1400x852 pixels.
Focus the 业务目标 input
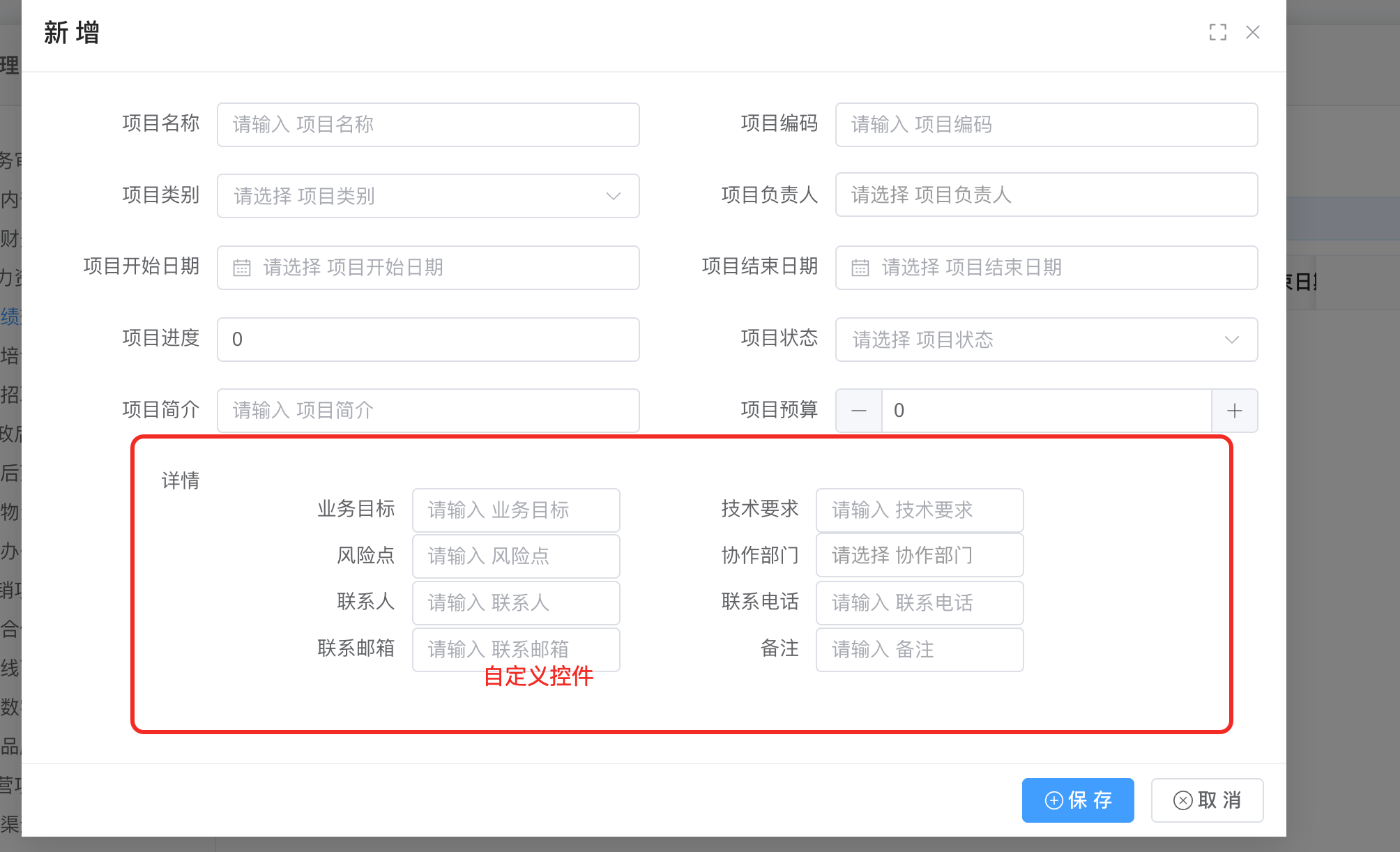(515, 510)
